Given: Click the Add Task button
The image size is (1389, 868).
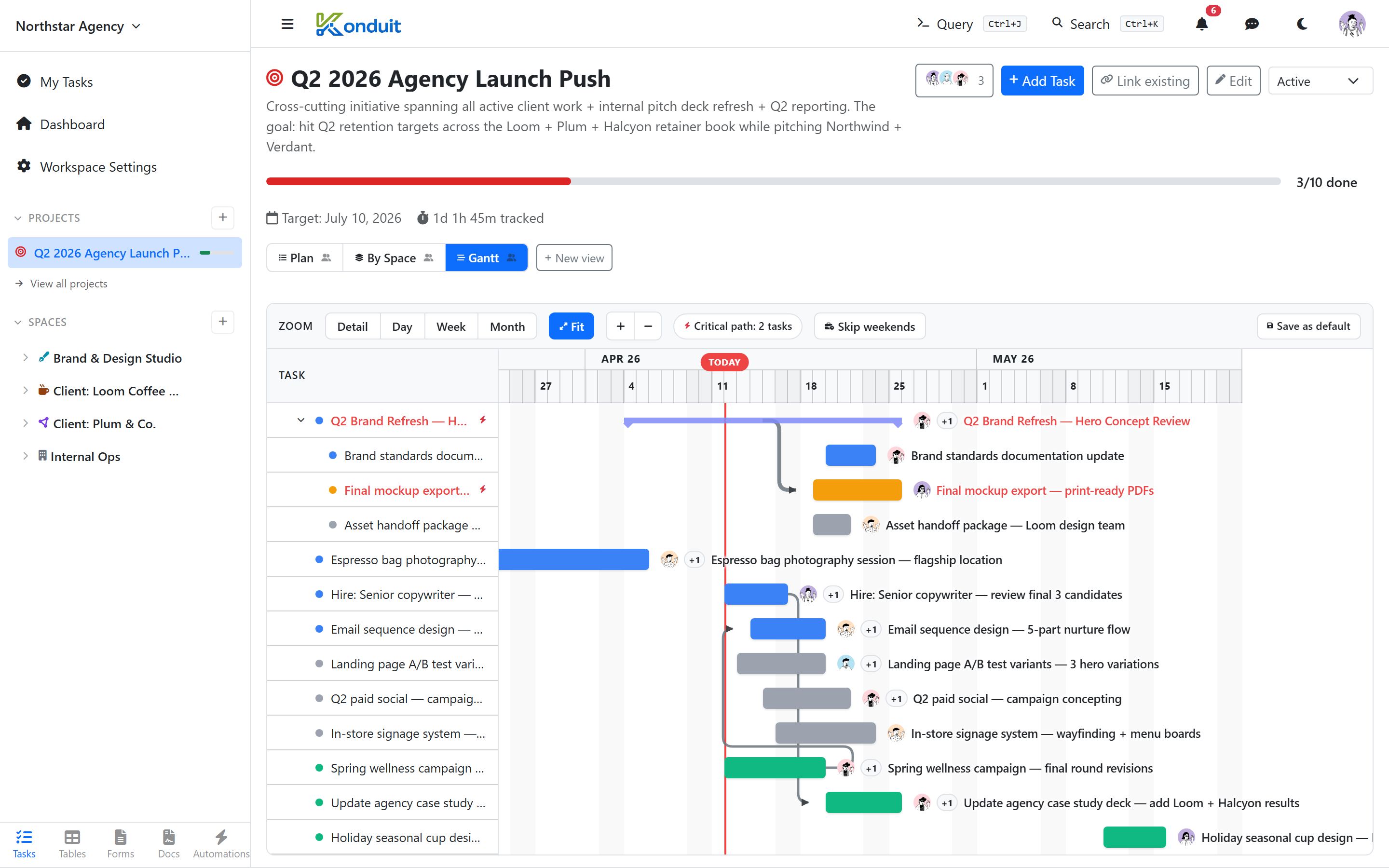Looking at the screenshot, I should point(1042,81).
